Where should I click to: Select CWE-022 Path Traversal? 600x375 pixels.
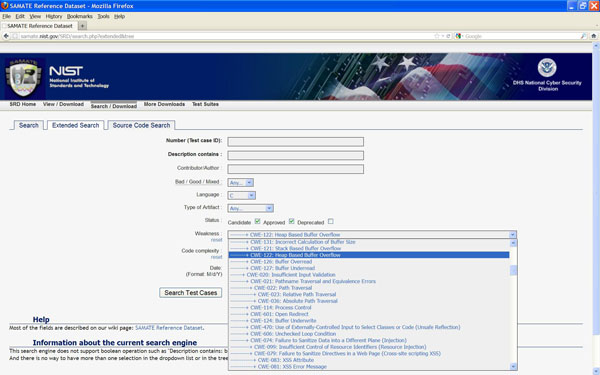tap(369, 288)
